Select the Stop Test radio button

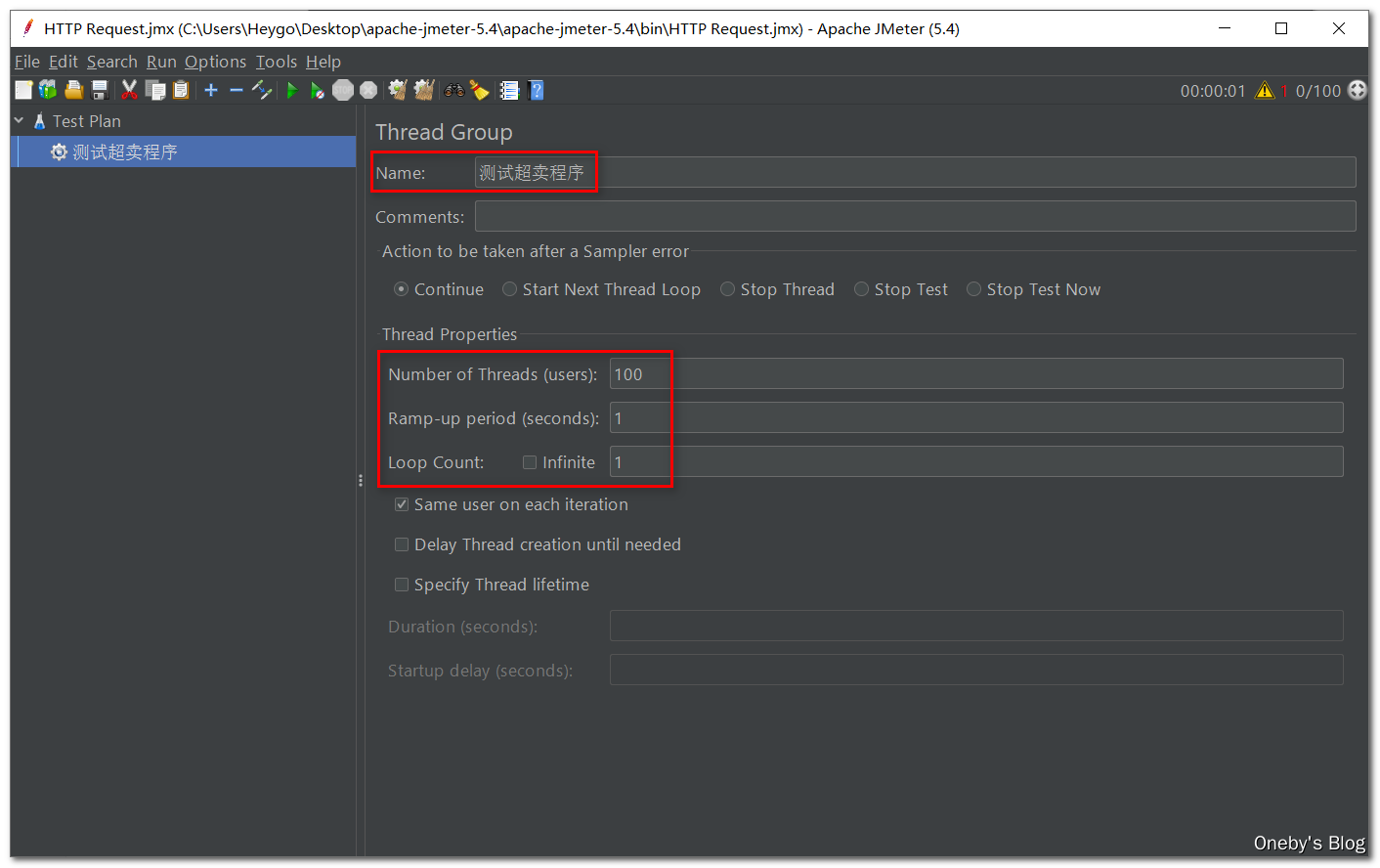(861, 289)
